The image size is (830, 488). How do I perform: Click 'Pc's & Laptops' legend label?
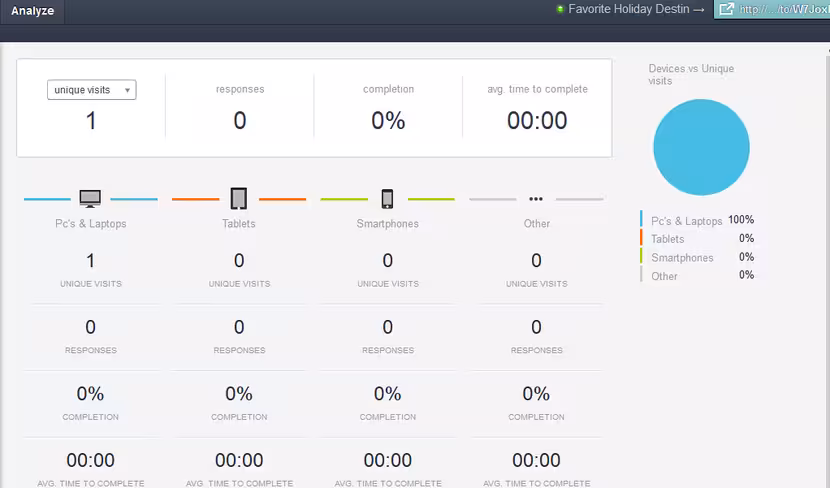[x=687, y=221]
